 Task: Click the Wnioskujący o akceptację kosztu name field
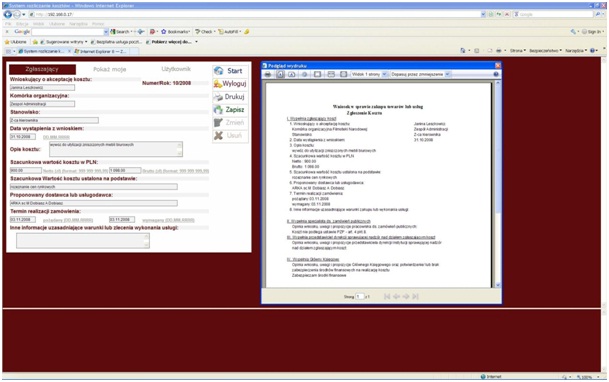point(42,88)
